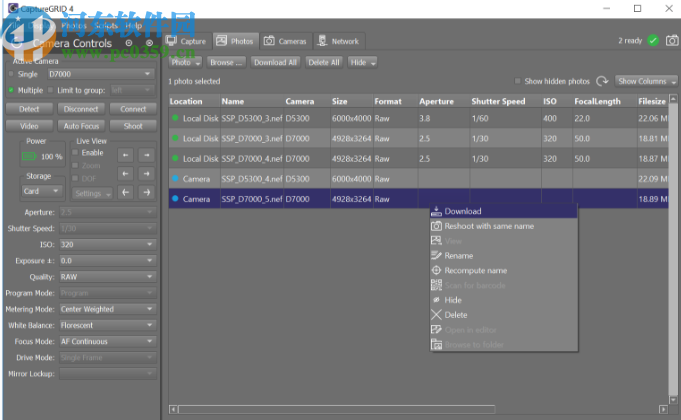
Task: Select the Single active camera radio button
Action: coord(13,75)
